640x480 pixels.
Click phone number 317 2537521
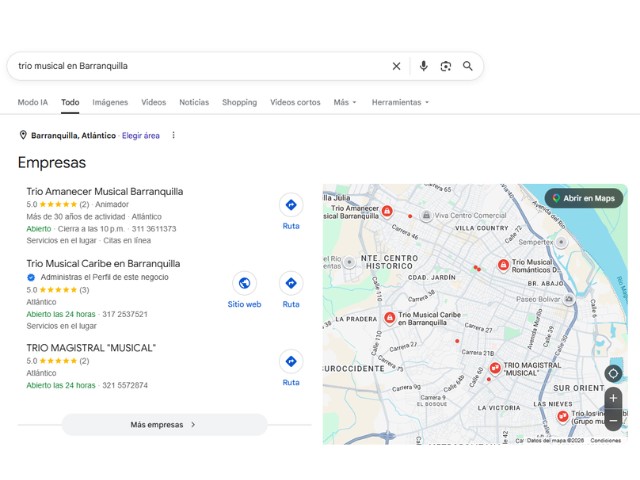[125, 314]
